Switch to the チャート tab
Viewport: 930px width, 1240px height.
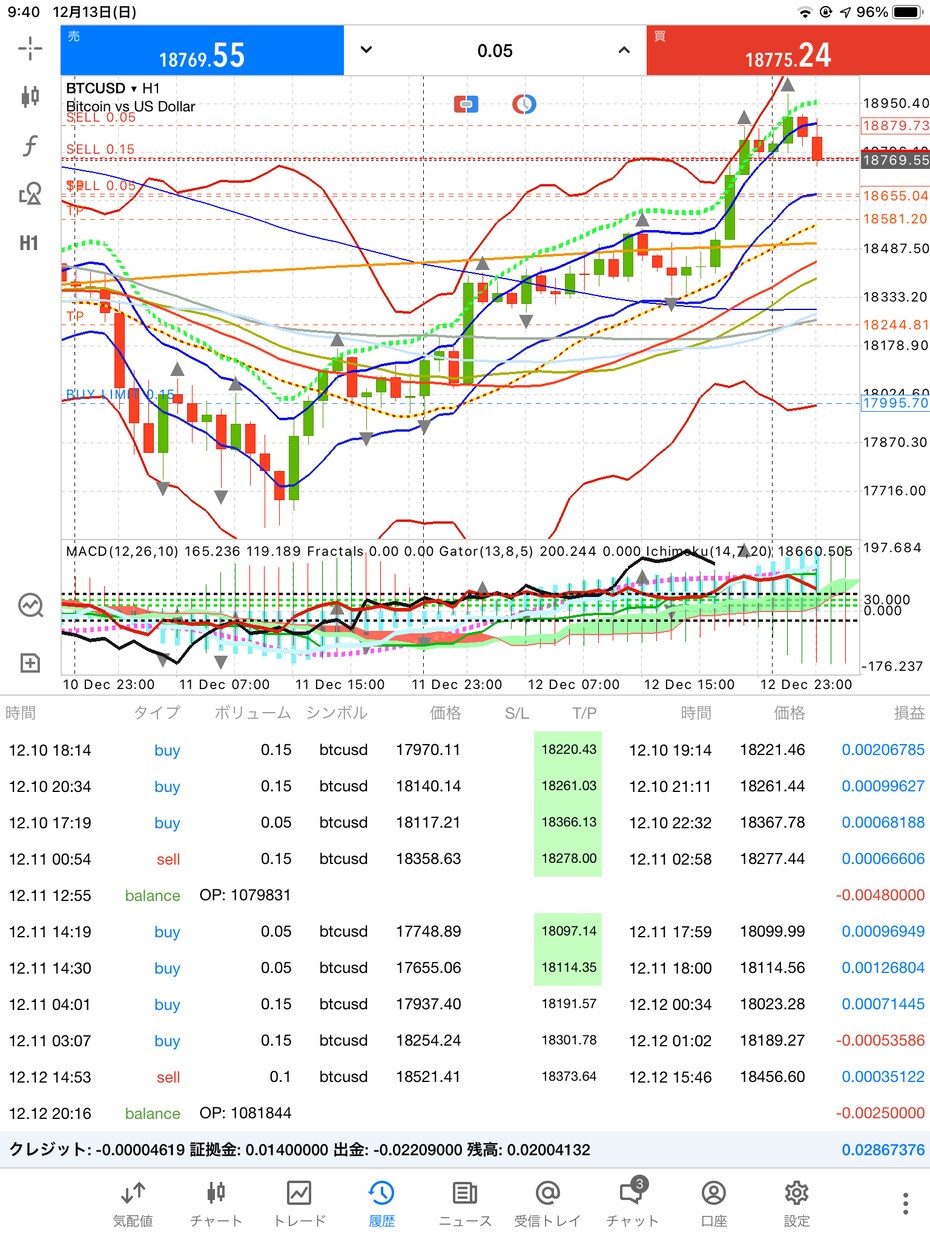click(216, 1203)
